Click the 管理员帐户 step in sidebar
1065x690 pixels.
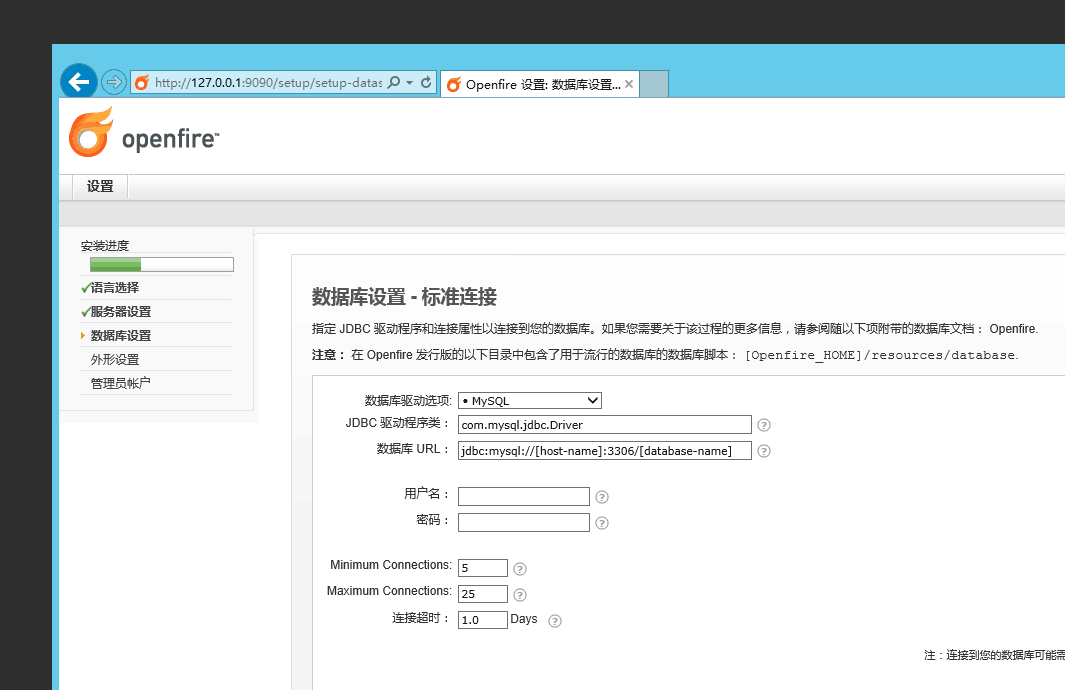point(121,383)
